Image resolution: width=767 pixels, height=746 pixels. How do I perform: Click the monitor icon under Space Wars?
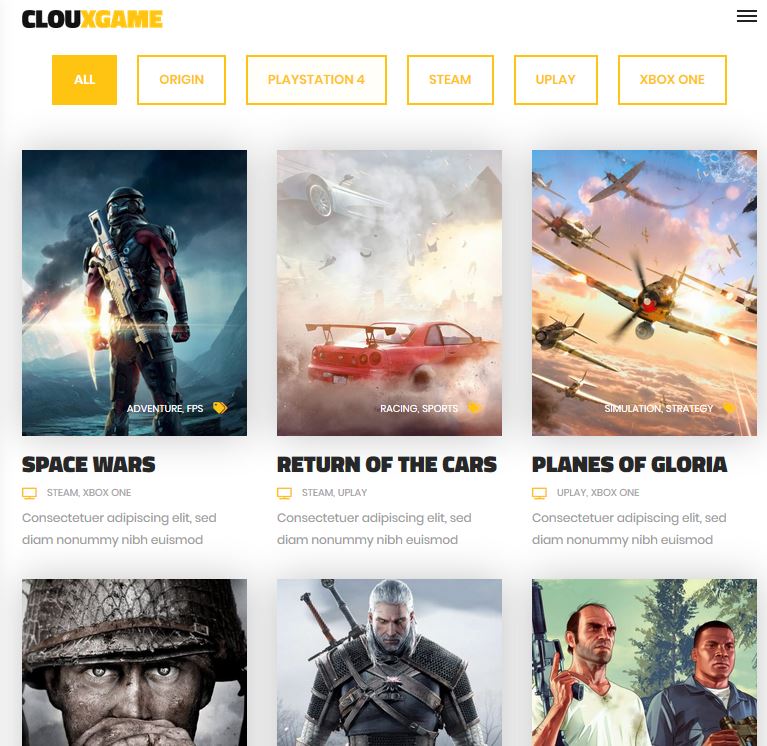[29, 493]
